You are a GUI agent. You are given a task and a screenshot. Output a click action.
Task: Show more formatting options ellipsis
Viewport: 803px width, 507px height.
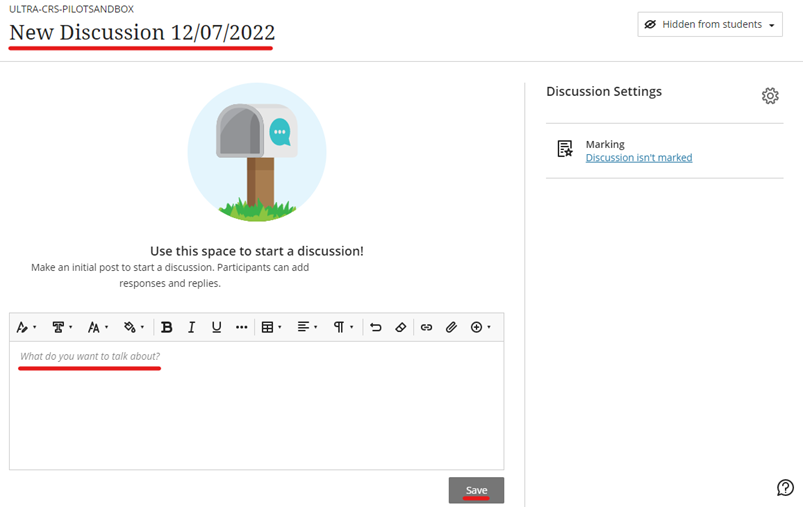click(x=242, y=327)
